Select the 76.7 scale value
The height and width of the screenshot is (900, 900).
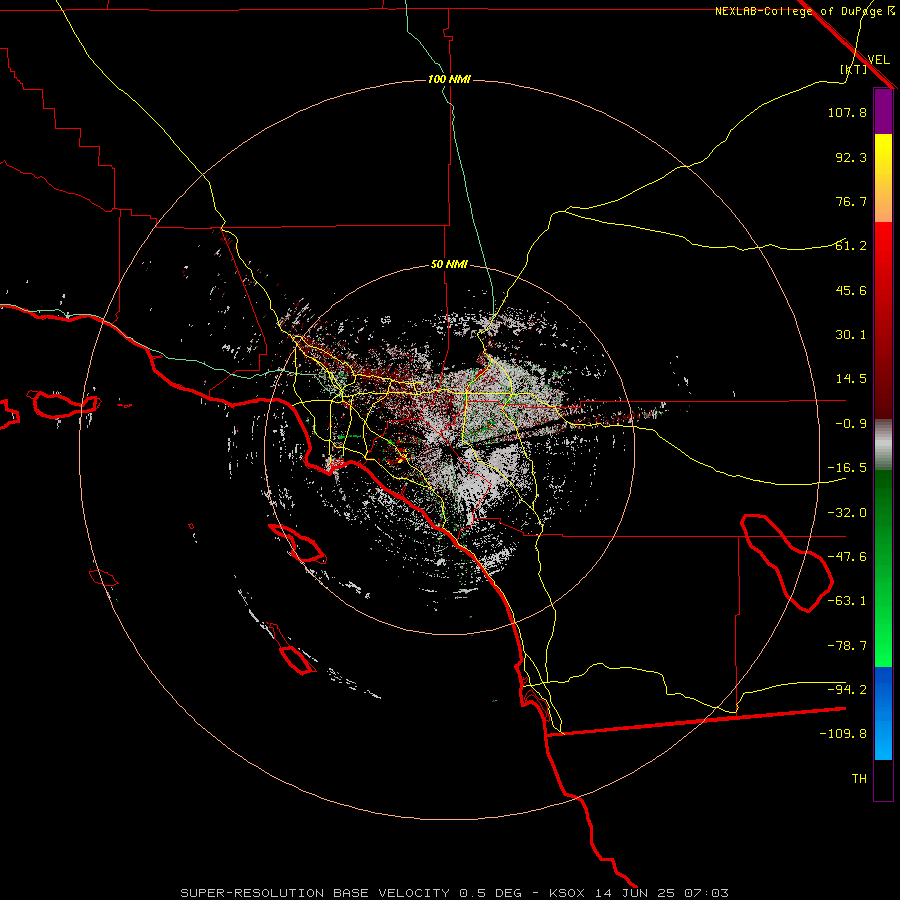(x=851, y=201)
